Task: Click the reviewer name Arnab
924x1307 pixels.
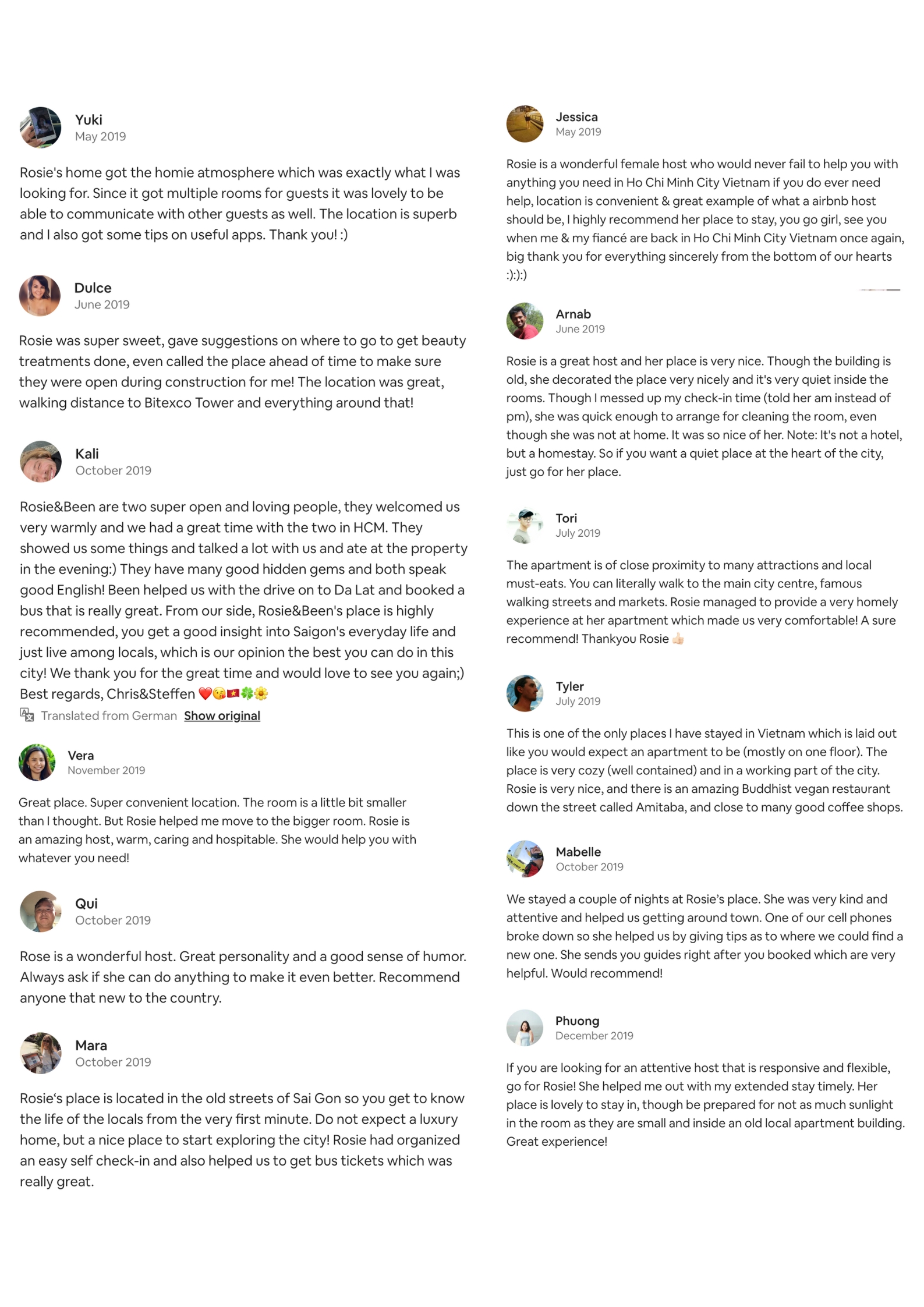Action: 573,314
